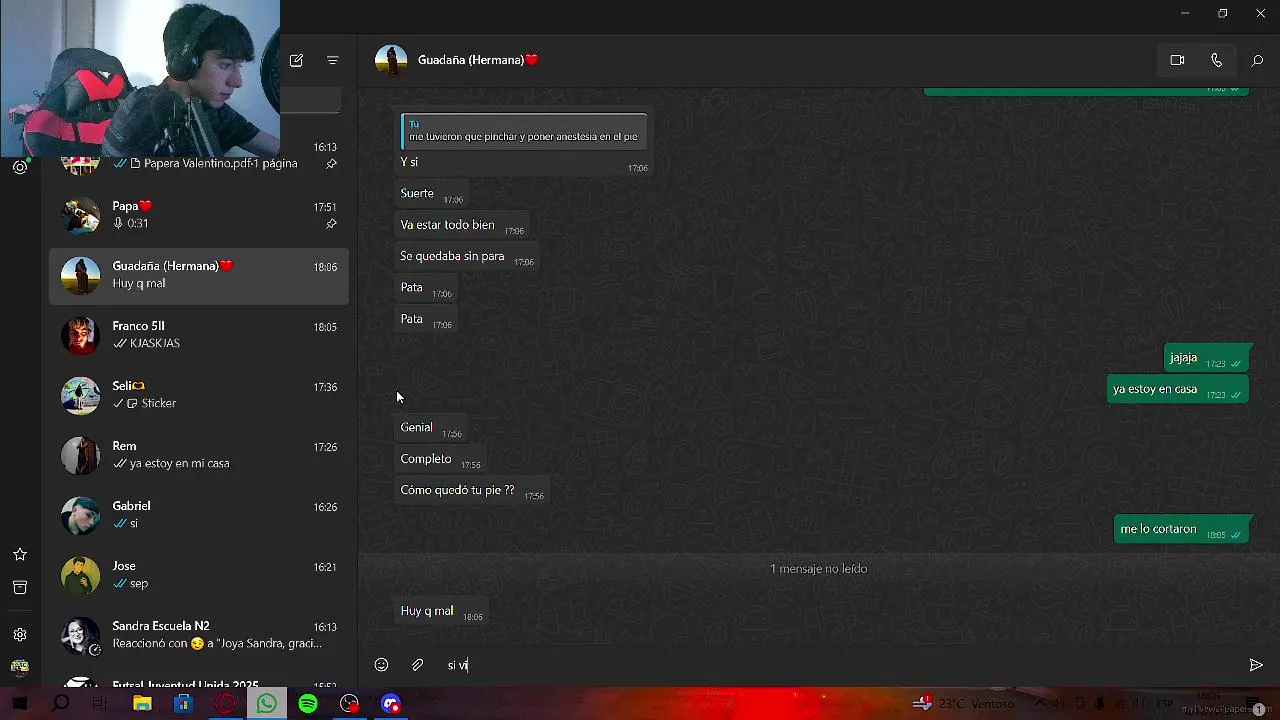Open taskbar search
Screen dimensions: 1280x720
60,704
